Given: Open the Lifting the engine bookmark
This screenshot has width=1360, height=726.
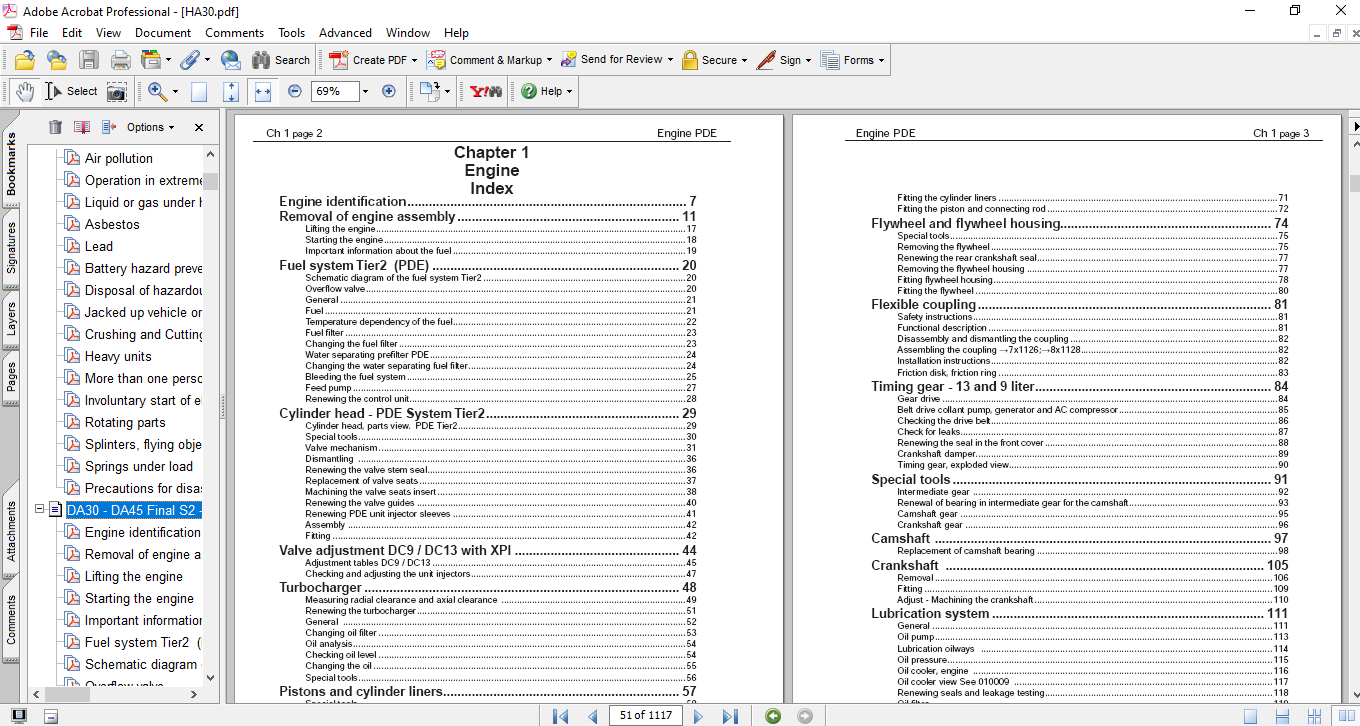Looking at the screenshot, I should (x=134, y=576).
